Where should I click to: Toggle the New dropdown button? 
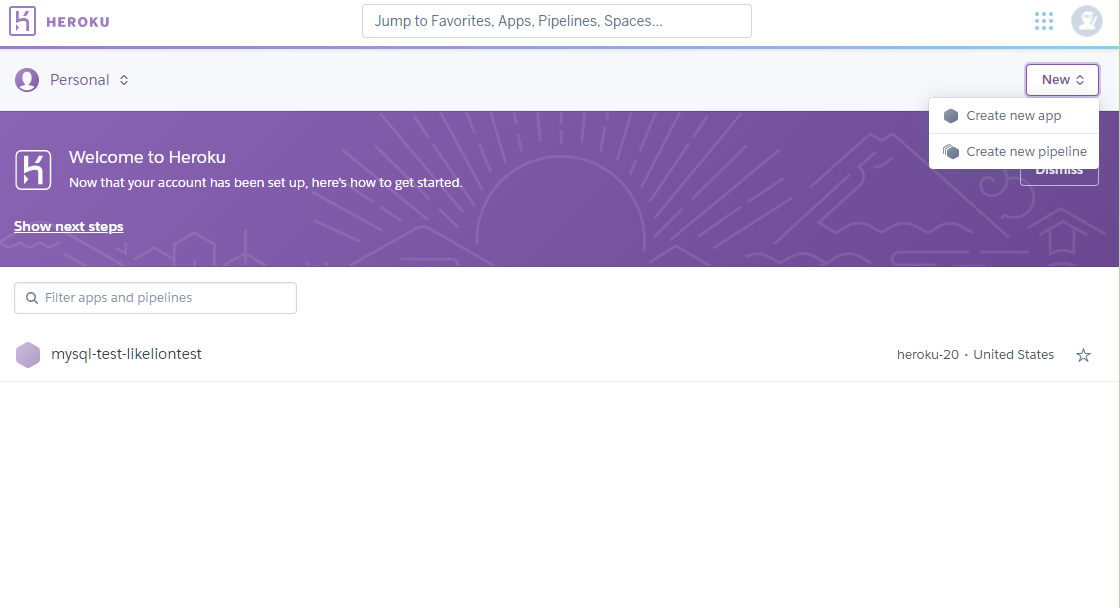pyautogui.click(x=1062, y=80)
